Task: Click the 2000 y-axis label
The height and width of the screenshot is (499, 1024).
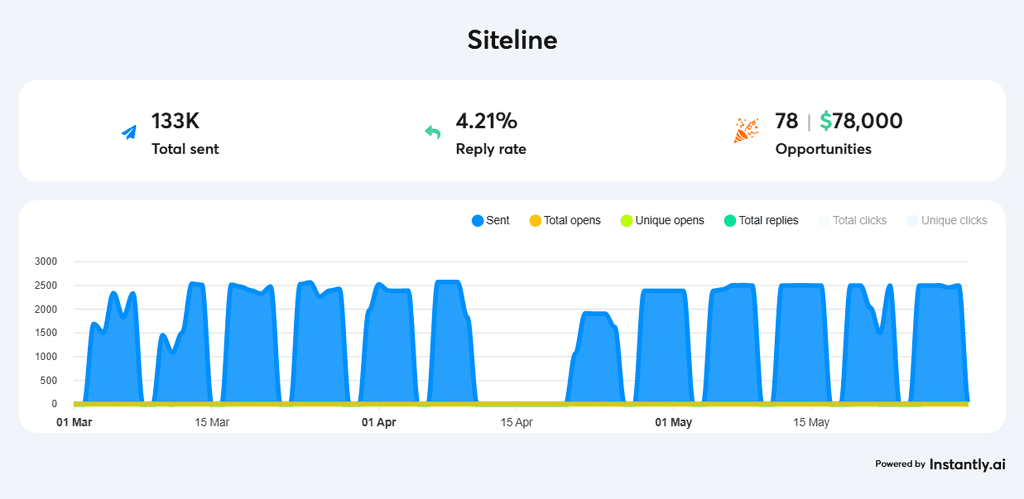Action: (x=46, y=309)
